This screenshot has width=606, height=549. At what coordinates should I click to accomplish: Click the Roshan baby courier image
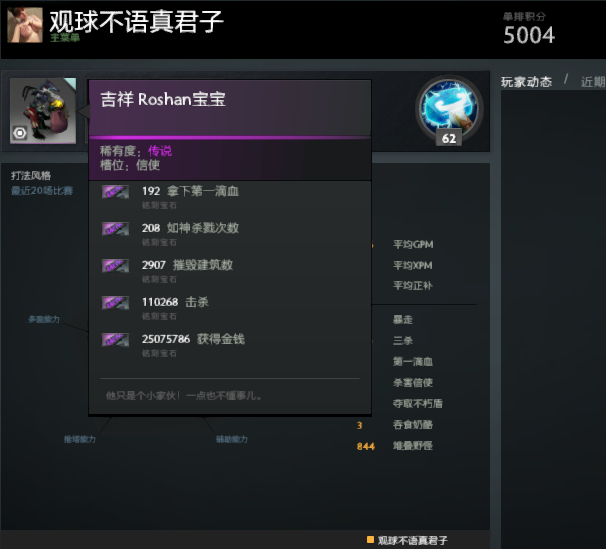tap(43, 111)
